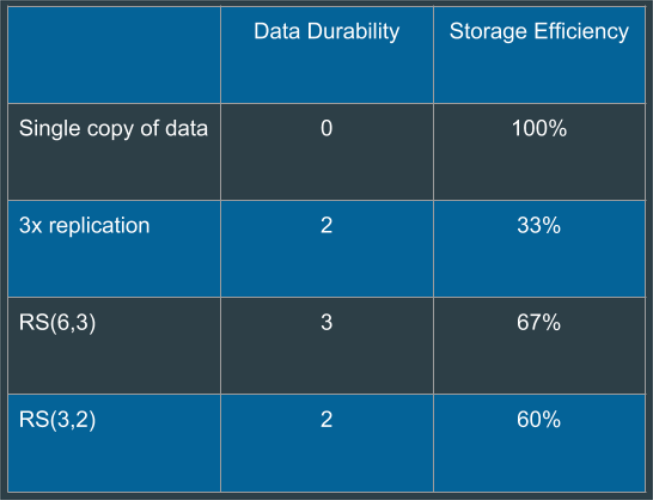Click durability value 0 for single copy

(x=326, y=129)
